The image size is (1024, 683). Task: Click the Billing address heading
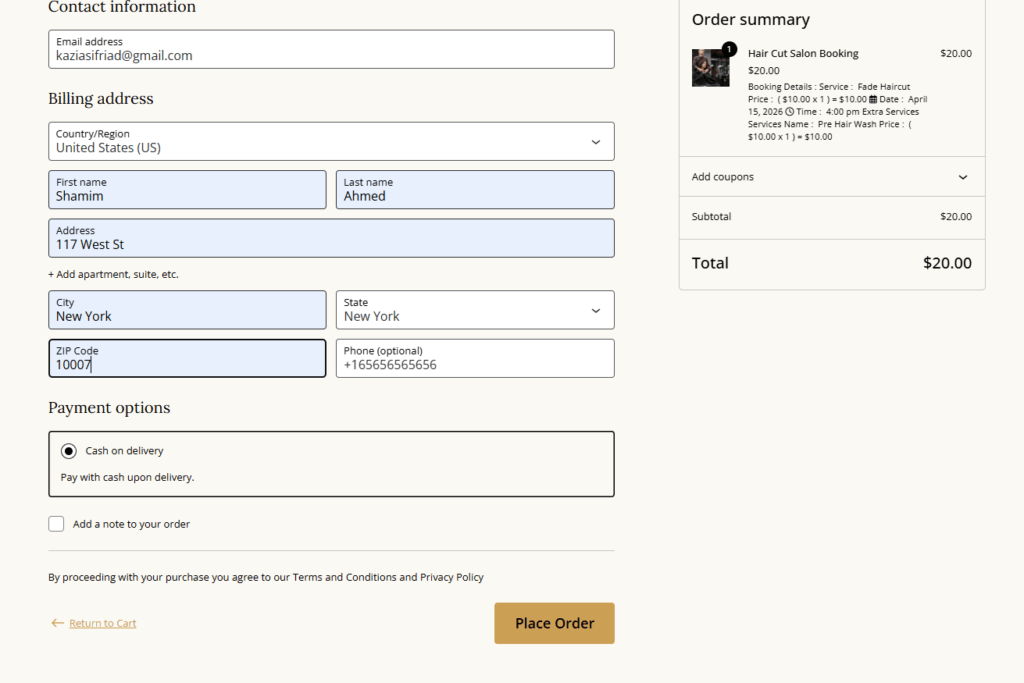[x=101, y=99]
